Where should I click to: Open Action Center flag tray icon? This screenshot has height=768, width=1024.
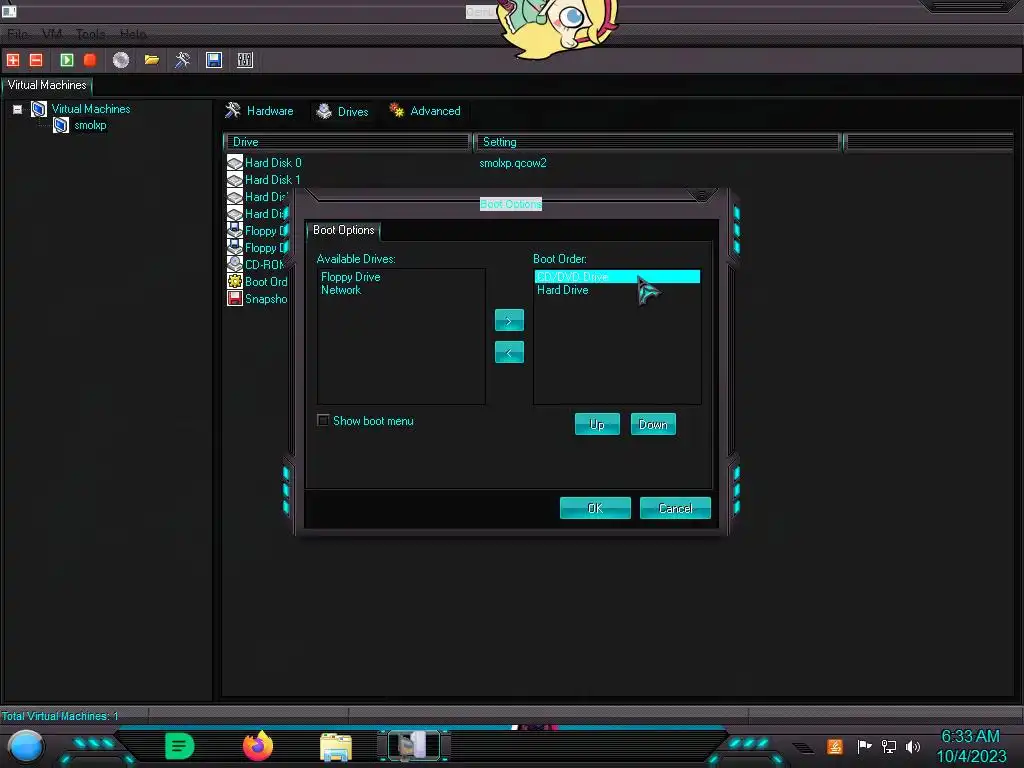864,746
